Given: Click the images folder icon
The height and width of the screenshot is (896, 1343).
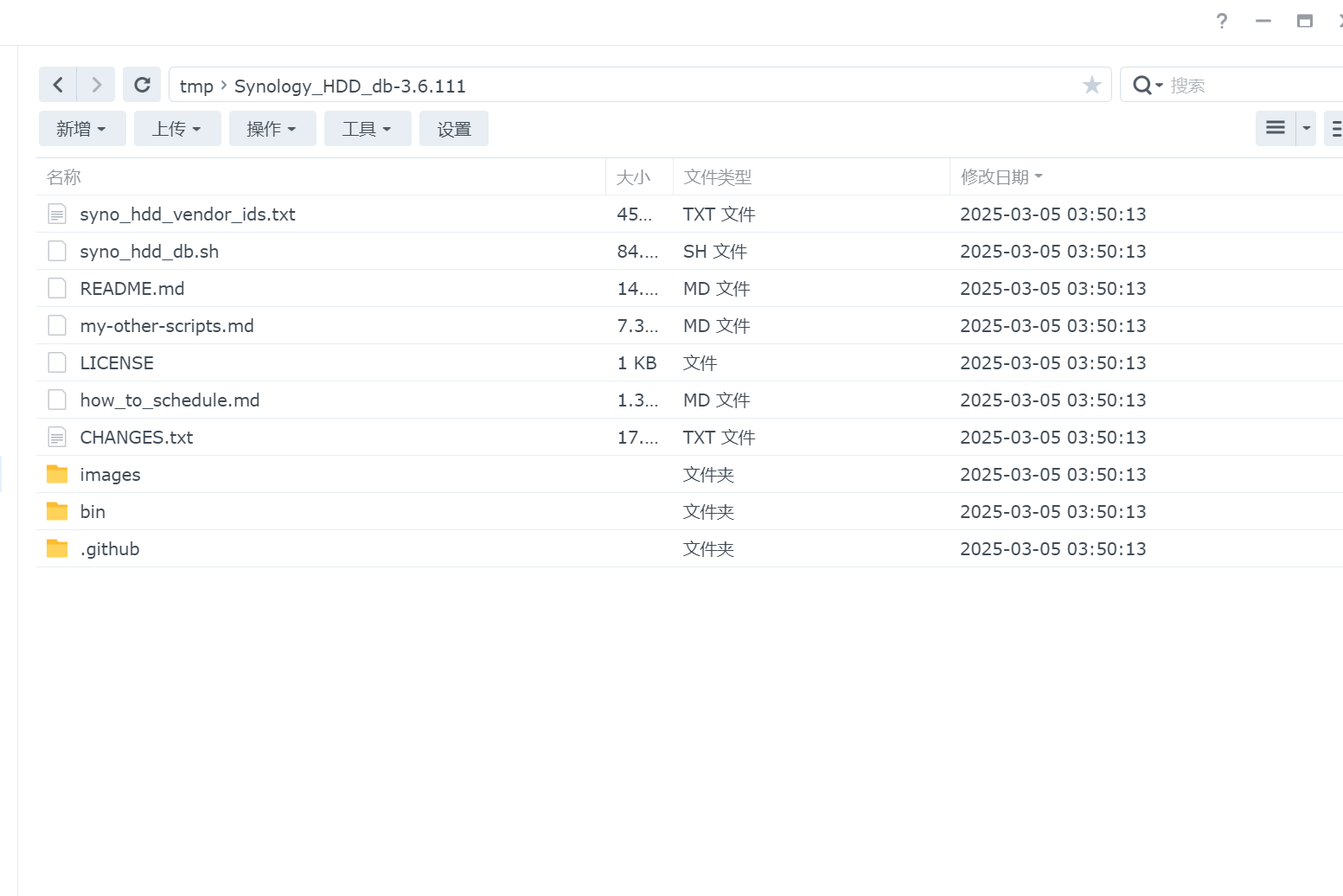Looking at the screenshot, I should click(x=57, y=474).
